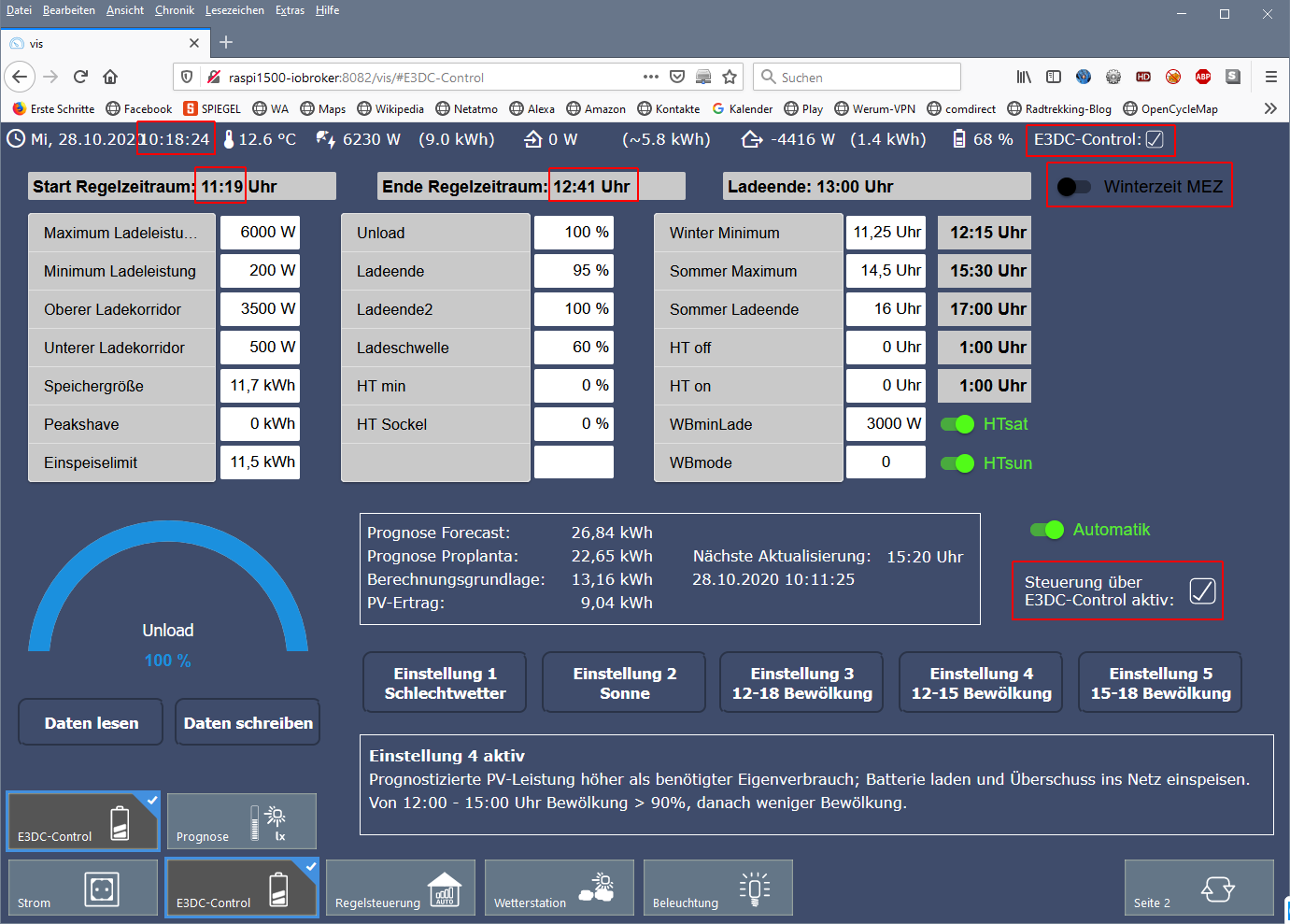Screen dimensions: 1290x924
Task: Edit the Speichergröße 11,7 kWh field
Action: [260, 386]
